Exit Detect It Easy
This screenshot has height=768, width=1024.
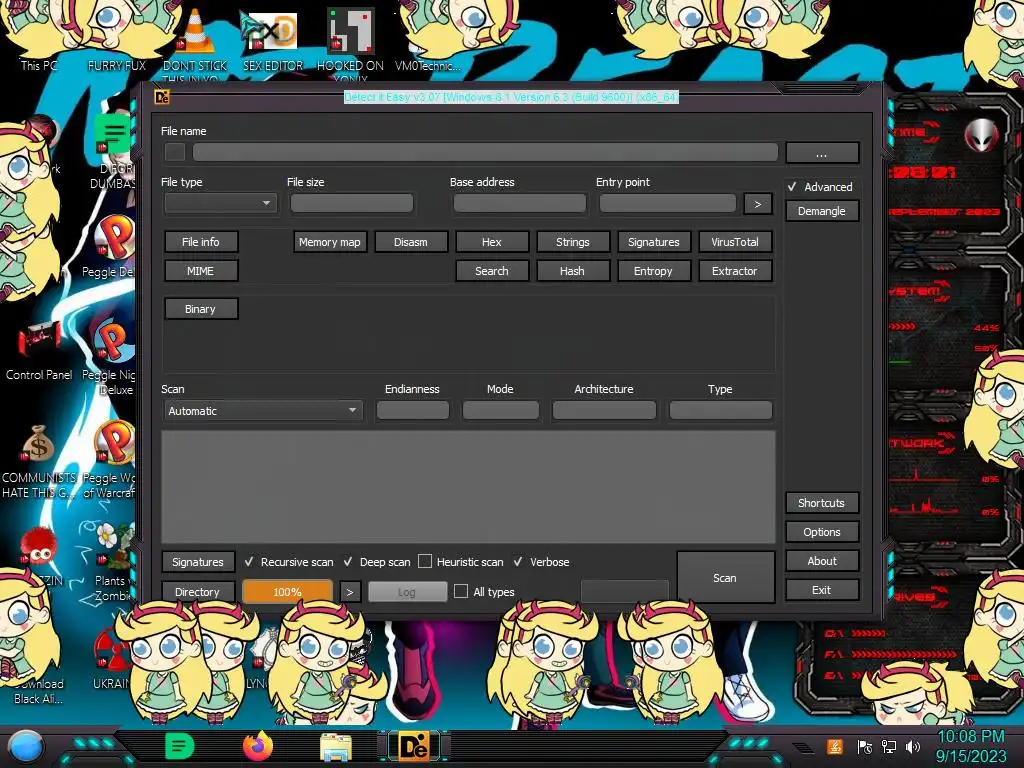click(822, 590)
